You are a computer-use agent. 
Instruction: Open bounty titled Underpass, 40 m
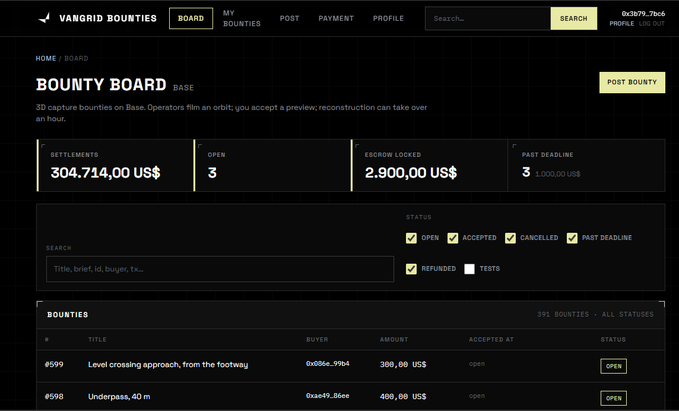119,397
